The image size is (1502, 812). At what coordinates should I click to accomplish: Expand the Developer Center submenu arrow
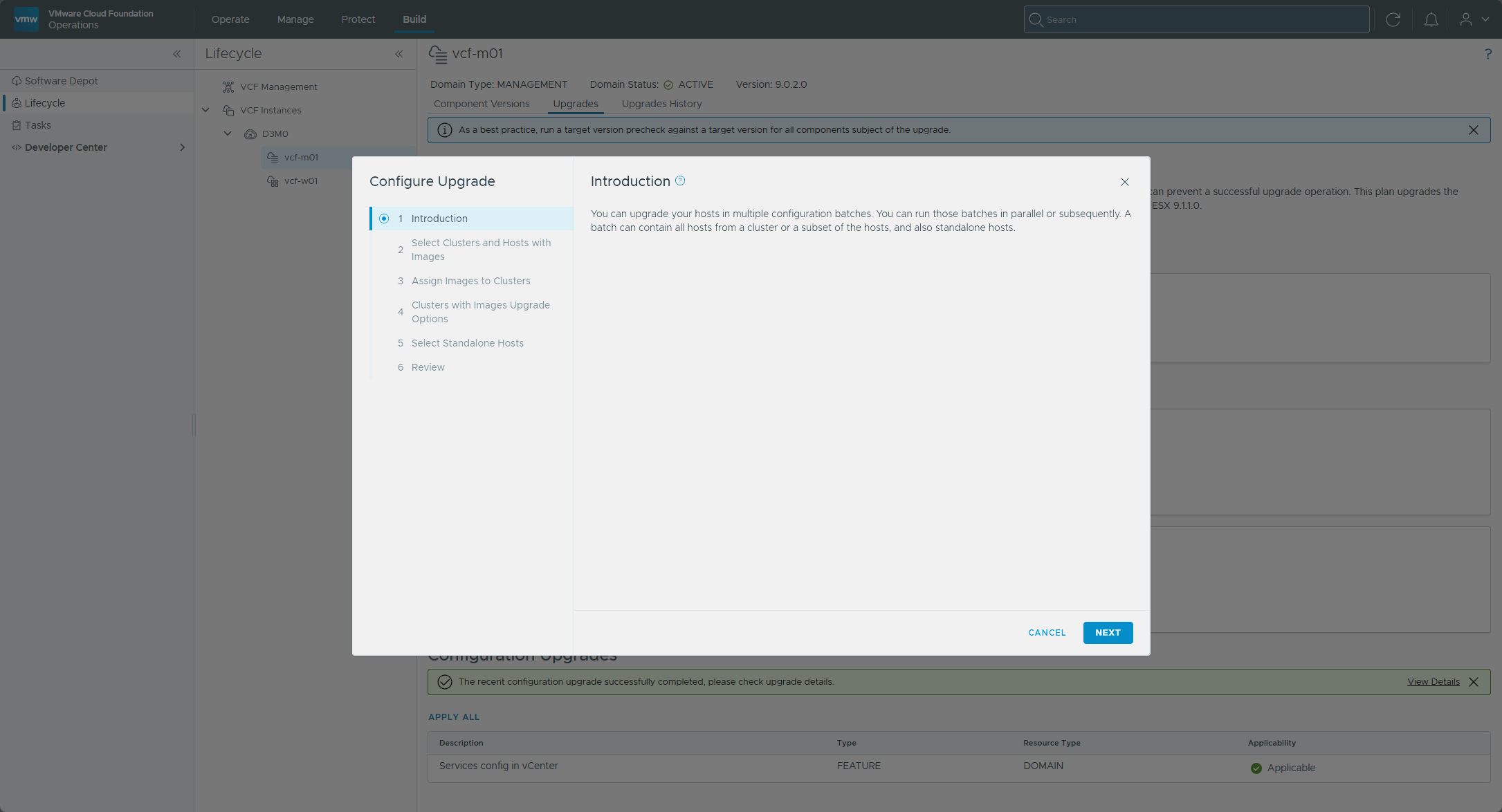[x=182, y=147]
